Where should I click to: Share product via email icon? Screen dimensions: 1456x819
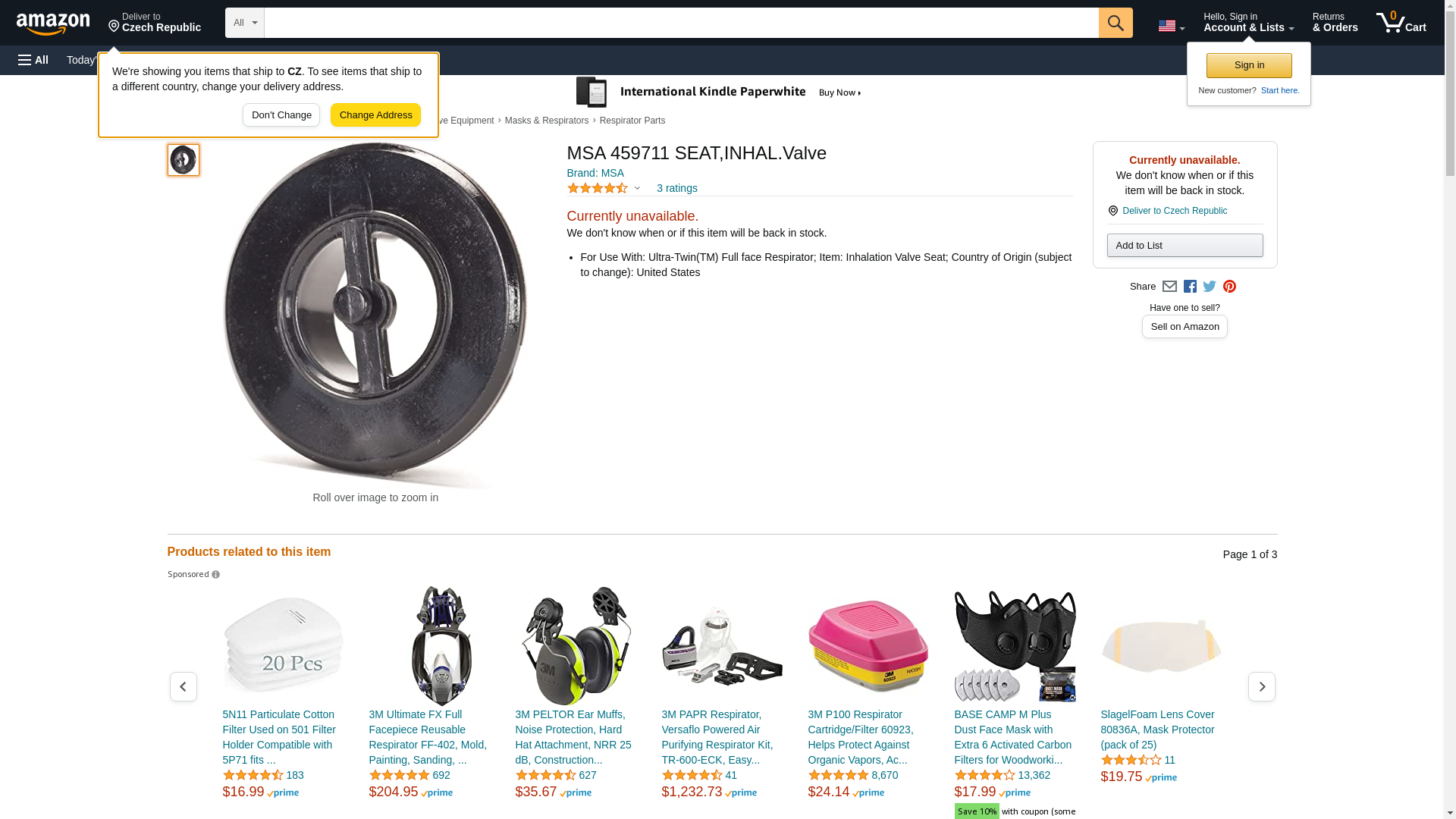click(1169, 287)
